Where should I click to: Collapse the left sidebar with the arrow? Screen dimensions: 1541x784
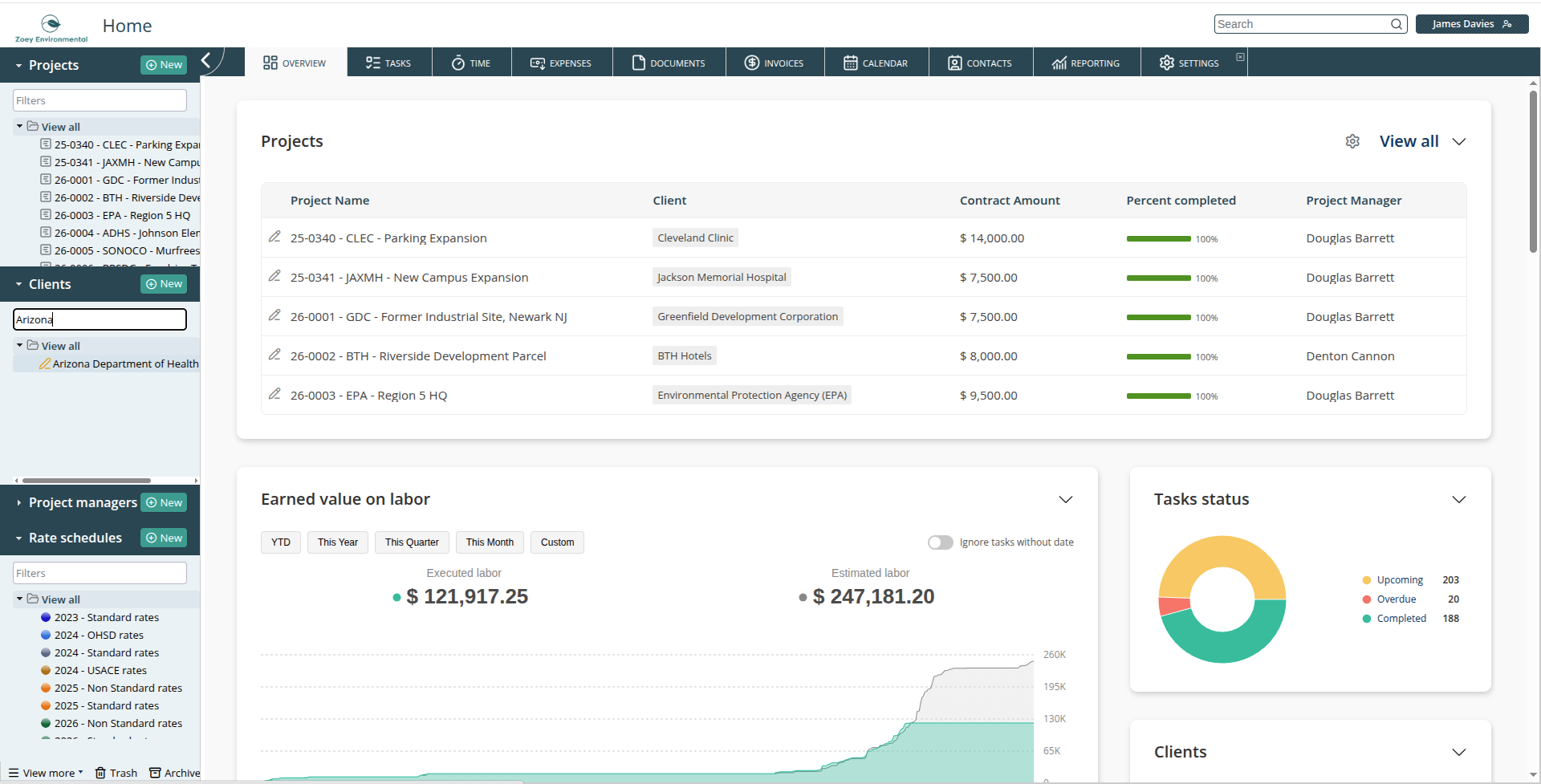point(206,60)
